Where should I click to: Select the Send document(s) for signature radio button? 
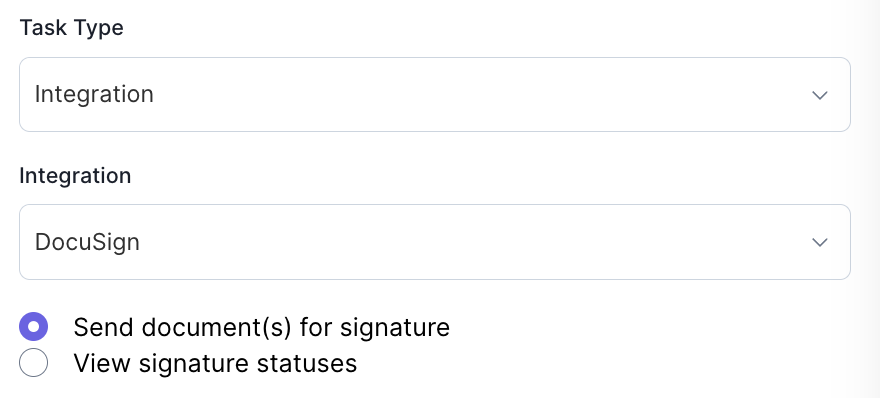tap(33, 327)
